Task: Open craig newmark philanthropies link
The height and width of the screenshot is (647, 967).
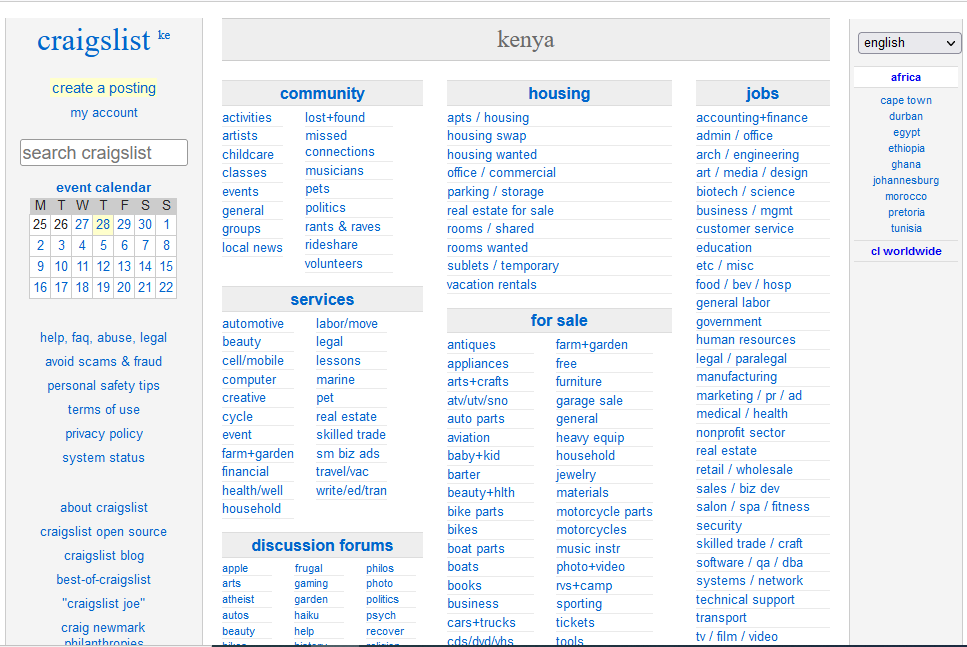Action: coord(104,635)
